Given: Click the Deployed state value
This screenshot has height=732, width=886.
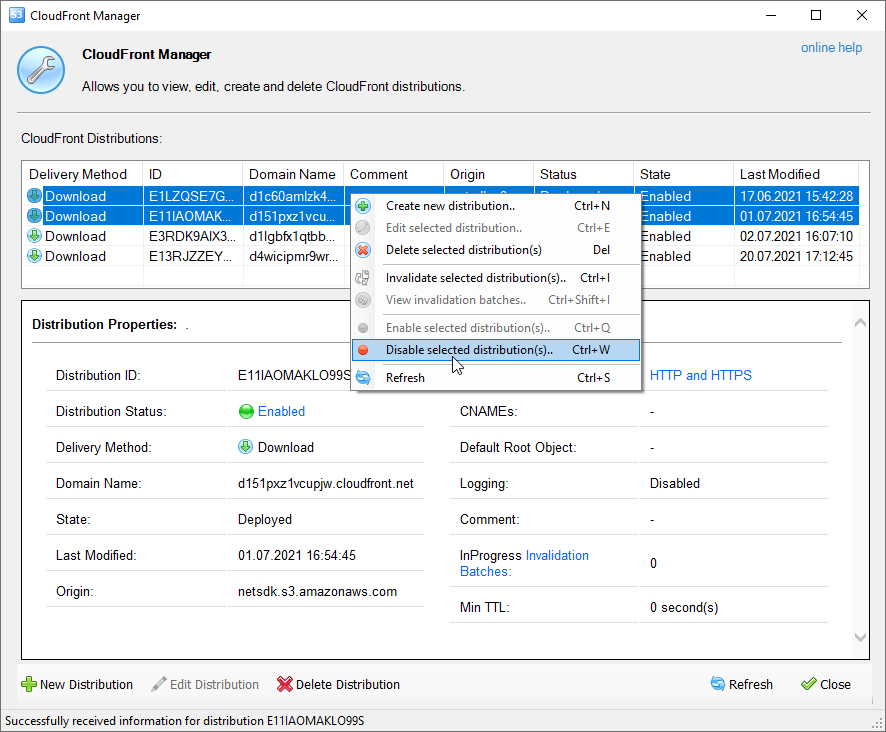Looking at the screenshot, I should [x=264, y=519].
